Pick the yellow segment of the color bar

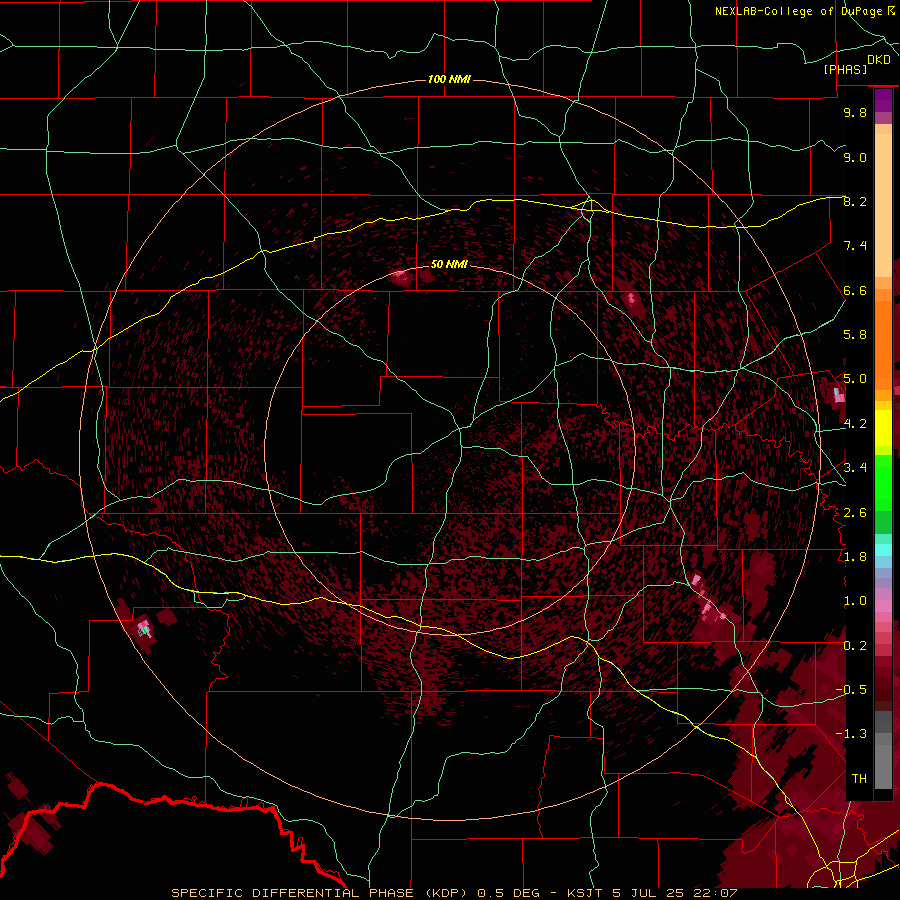pos(883,428)
